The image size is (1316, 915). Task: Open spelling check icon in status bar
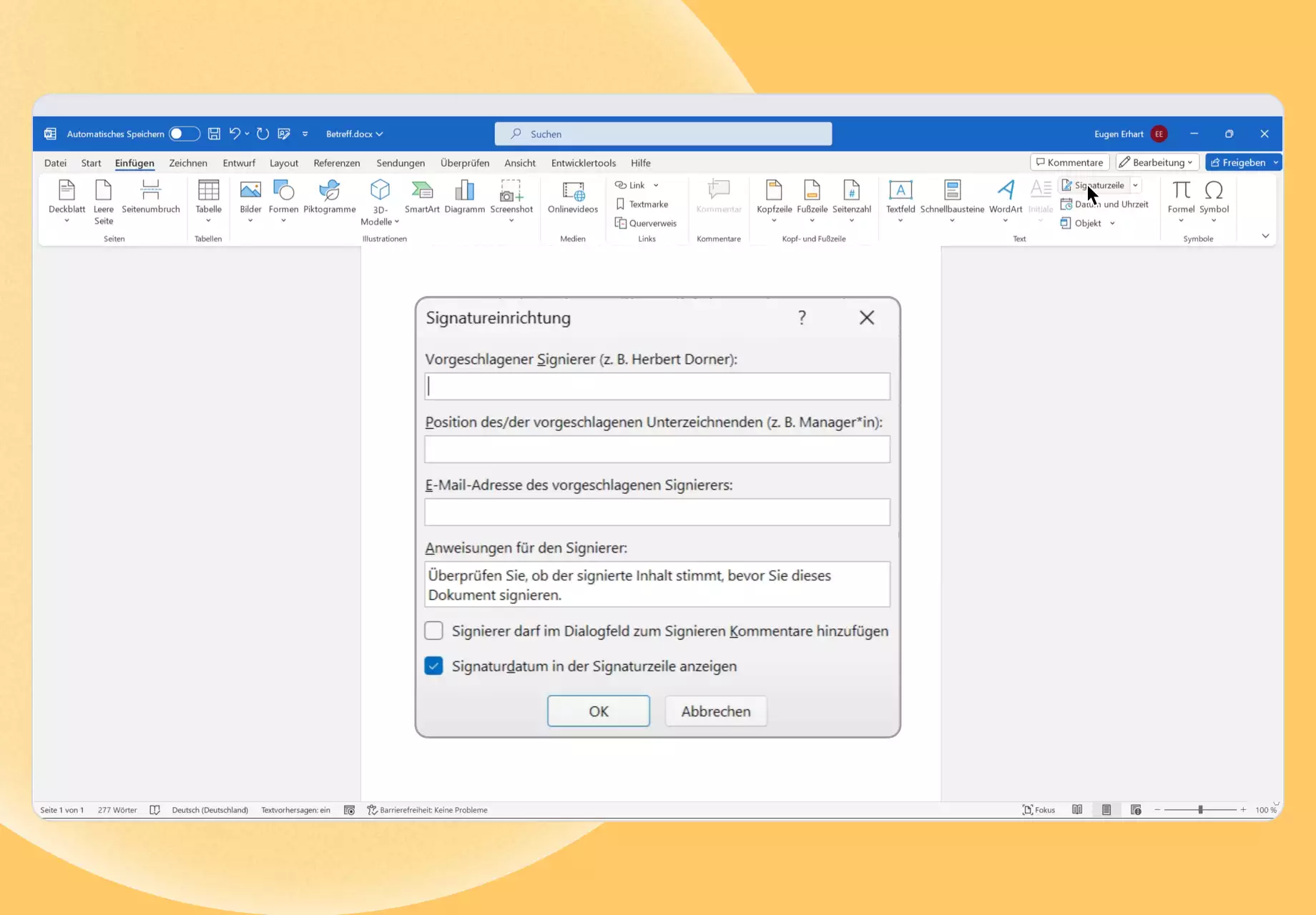tap(154, 810)
